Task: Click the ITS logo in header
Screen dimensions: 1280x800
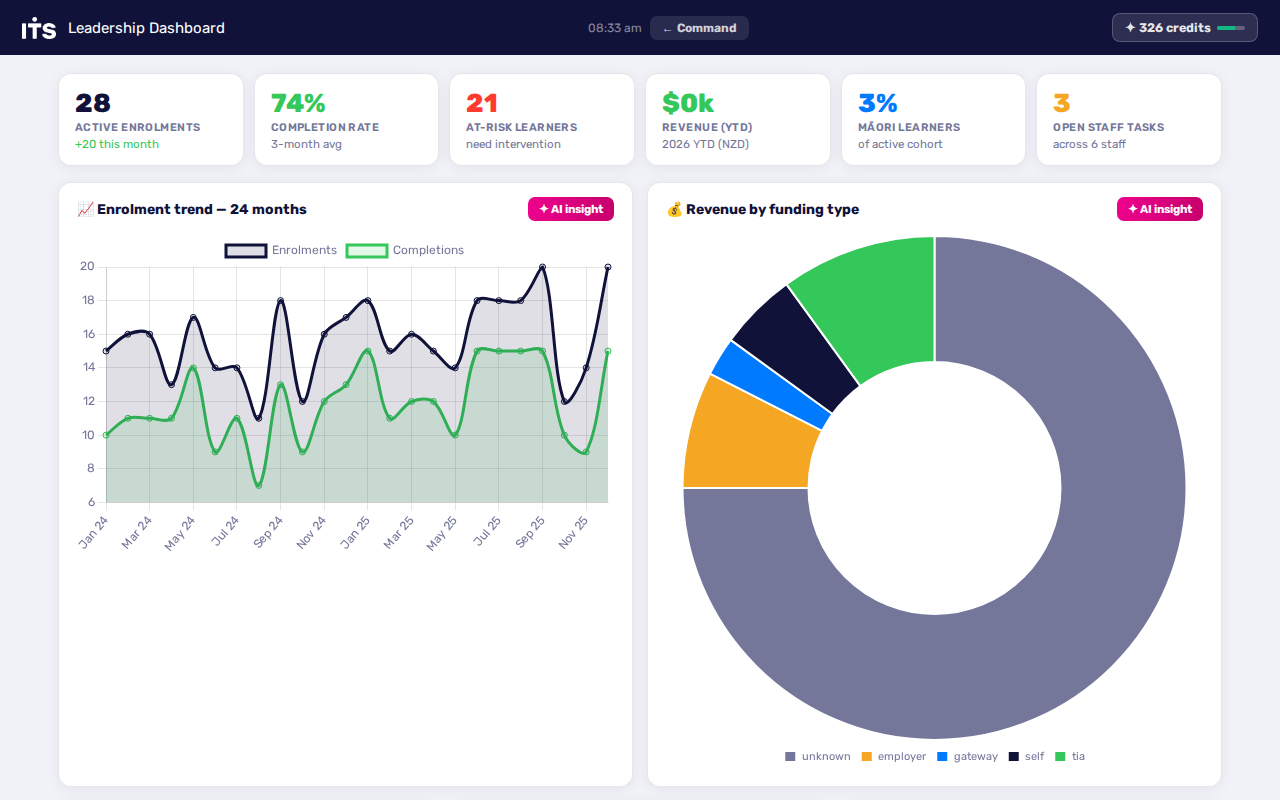Action: click(x=39, y=28)
